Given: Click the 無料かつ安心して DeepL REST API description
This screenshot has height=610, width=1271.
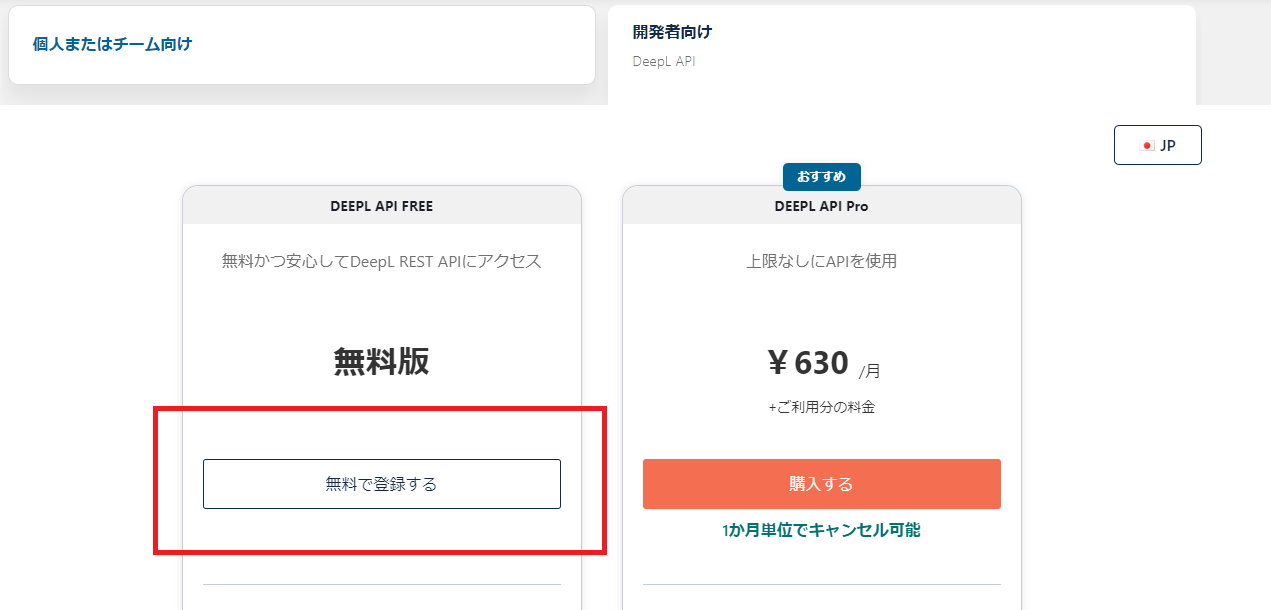Looking at the screenshot, I should coord(382,262).
